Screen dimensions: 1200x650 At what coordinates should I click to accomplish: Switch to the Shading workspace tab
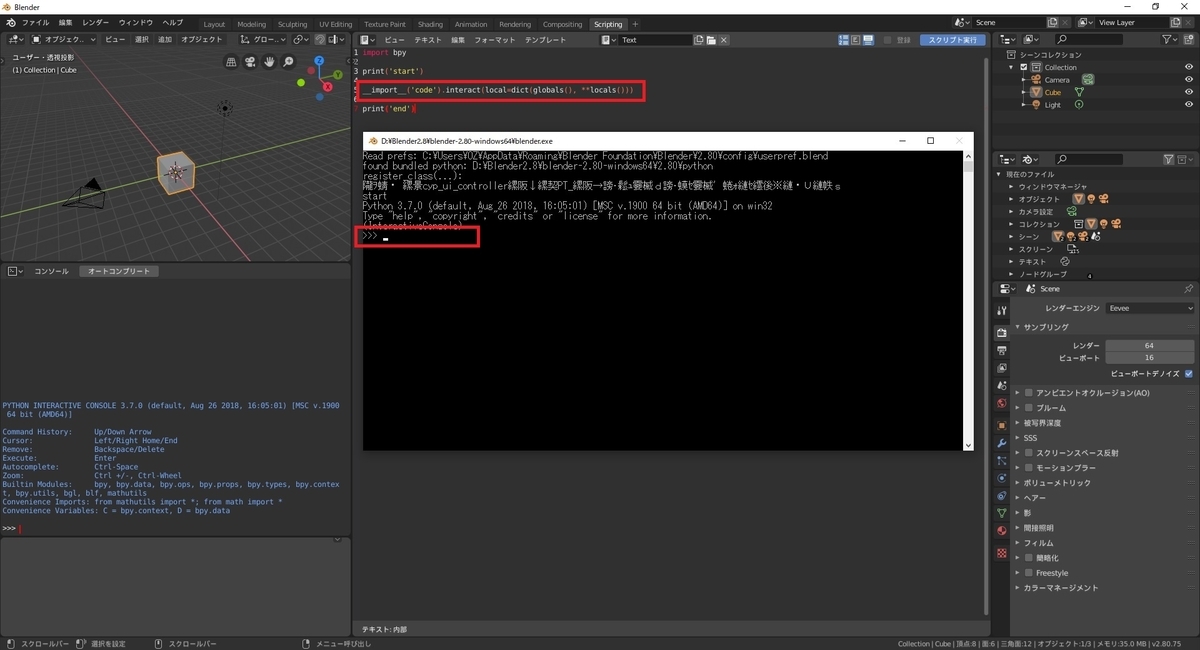pos(430,24)
